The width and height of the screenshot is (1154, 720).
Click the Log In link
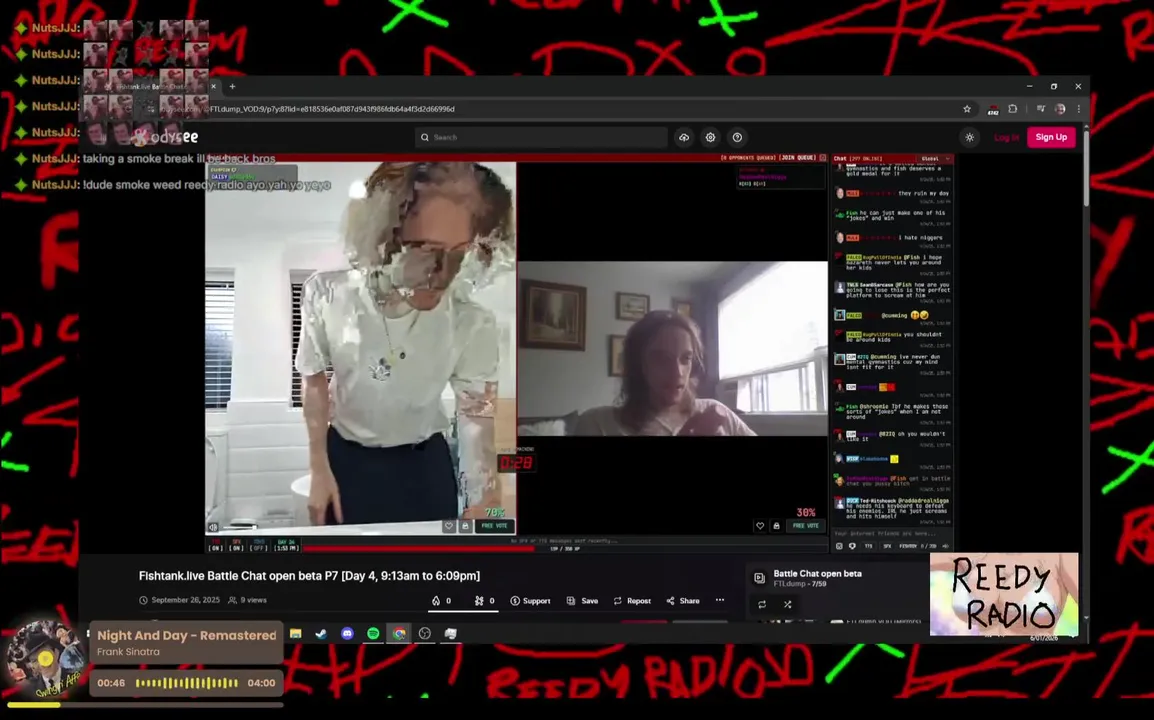tap(1006, 138)
